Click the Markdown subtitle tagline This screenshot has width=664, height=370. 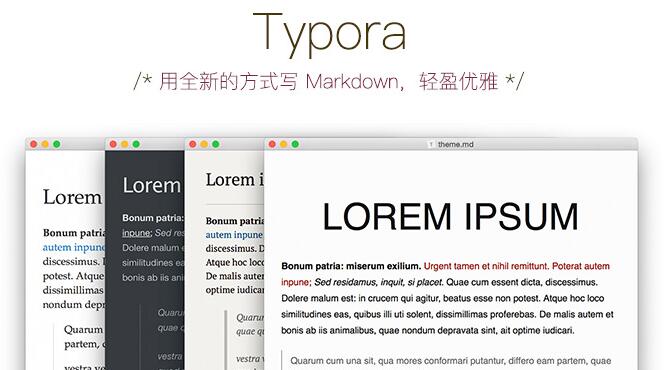point(329,81)
